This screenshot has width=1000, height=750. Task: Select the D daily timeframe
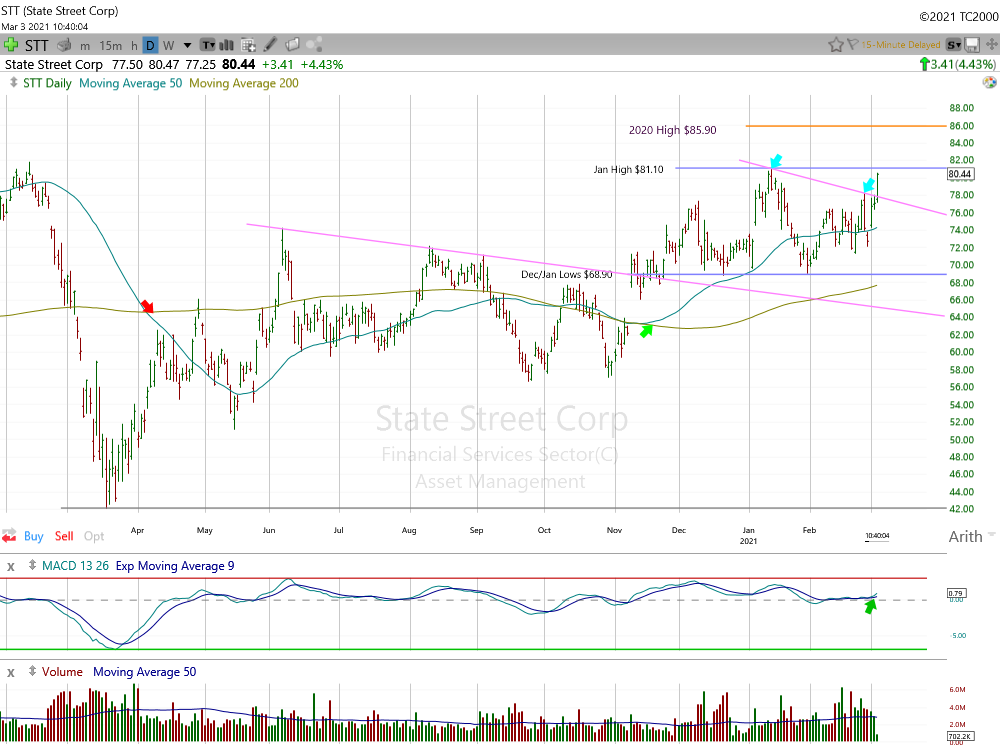(151, 45)
